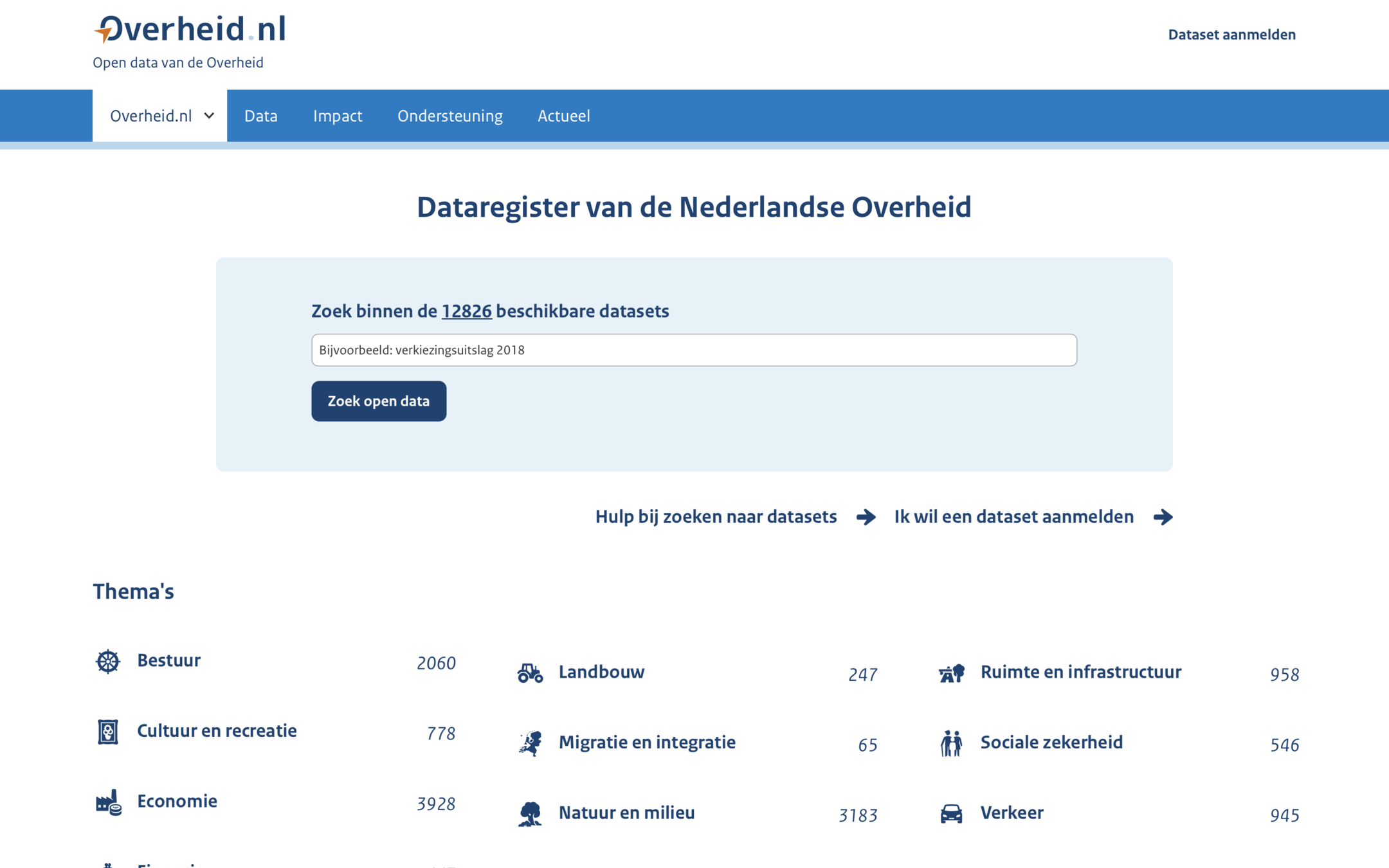Click the Natuur en milieu tree icon

click(530, 813)
